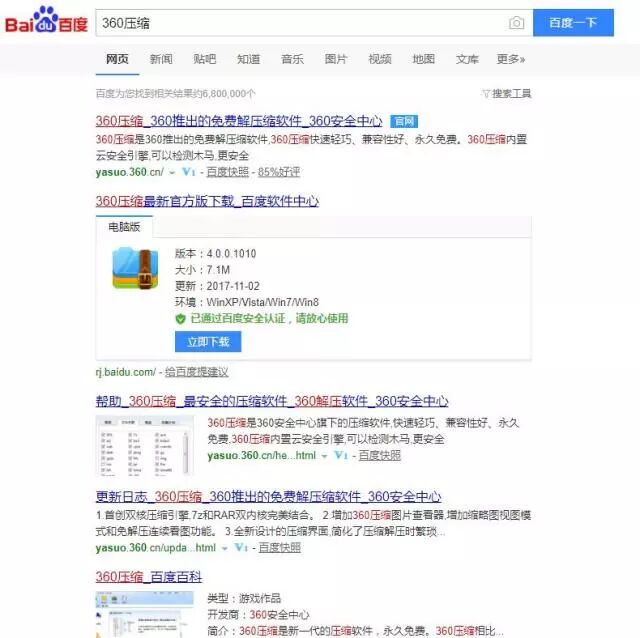640x638 pixels.
Task: Switch to the 视频 tab
Action: tap(380, 60)
